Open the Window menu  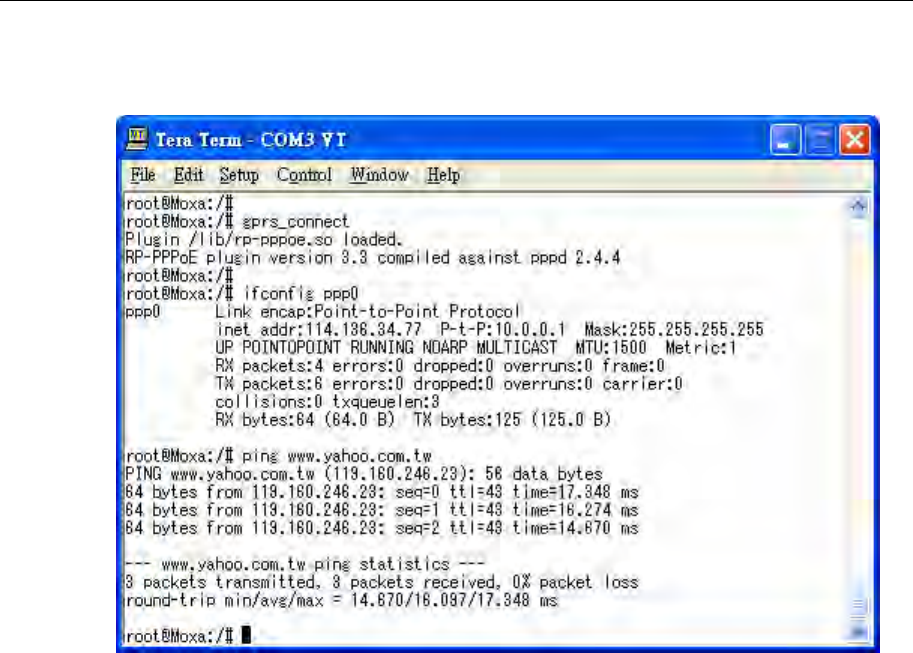pyautogui.click(x=379, y=175)
